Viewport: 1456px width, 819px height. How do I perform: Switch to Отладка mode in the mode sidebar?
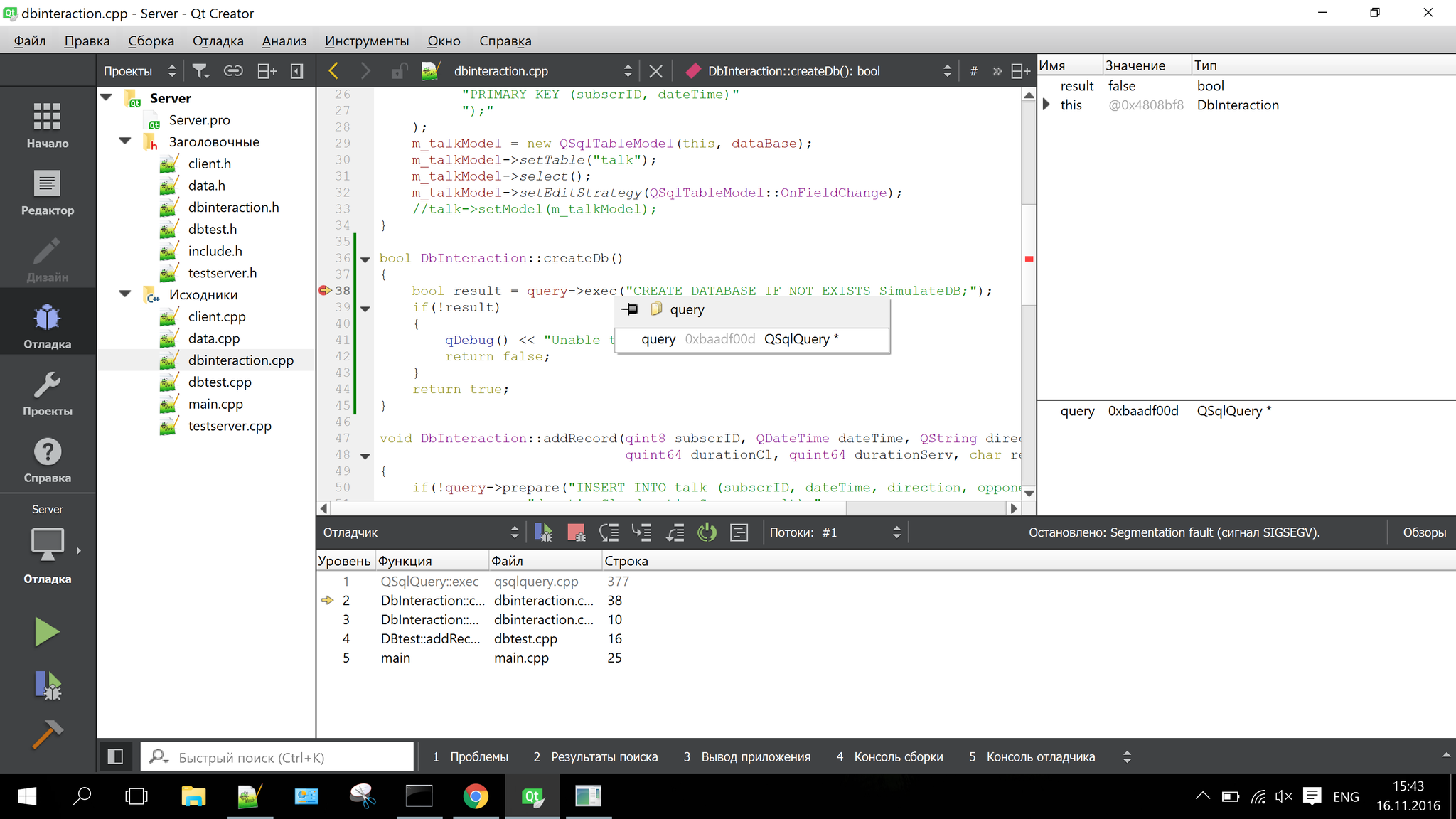click(47, 326)
